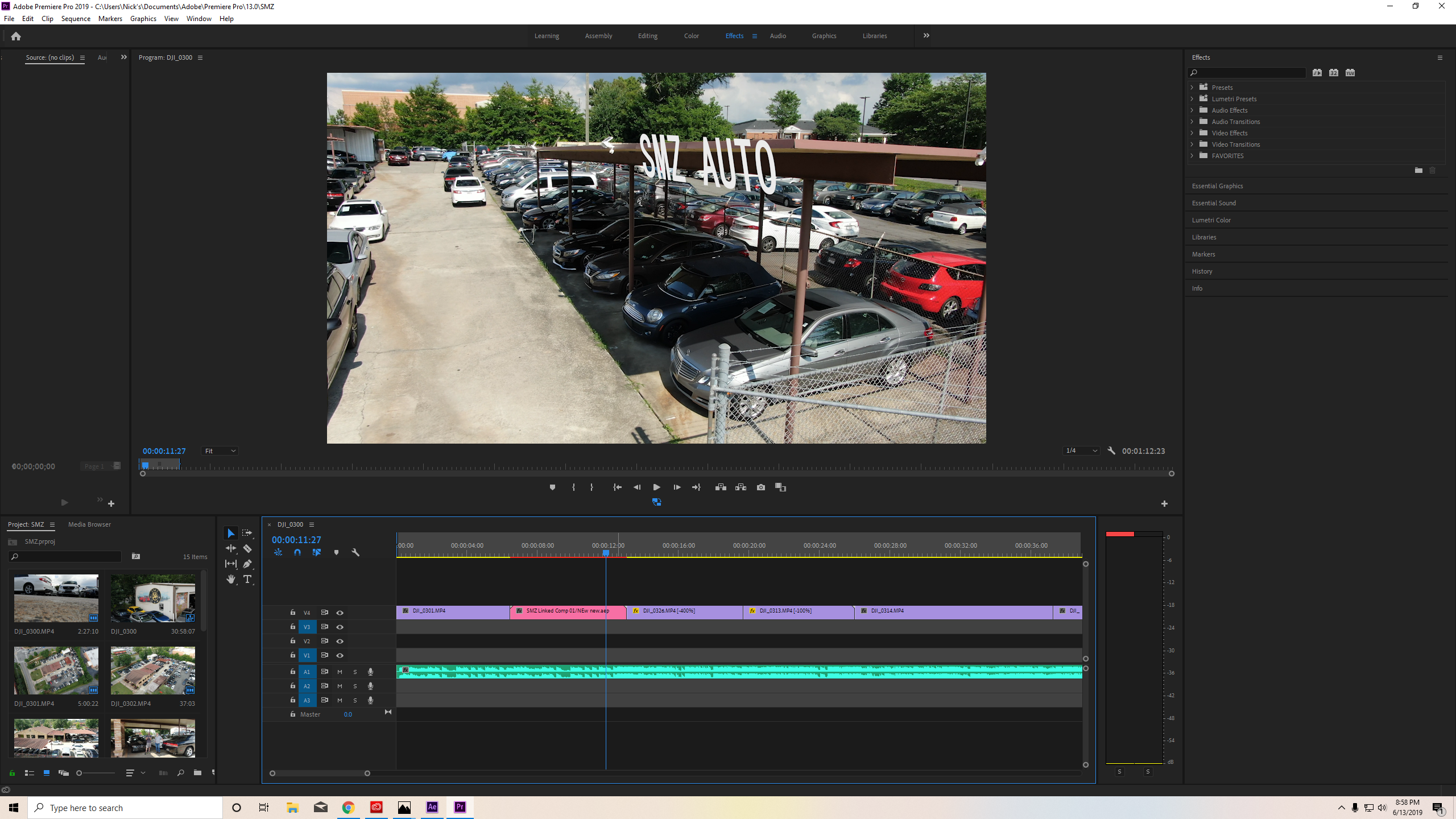Click Accelerated Effects filter icon

1317,72
